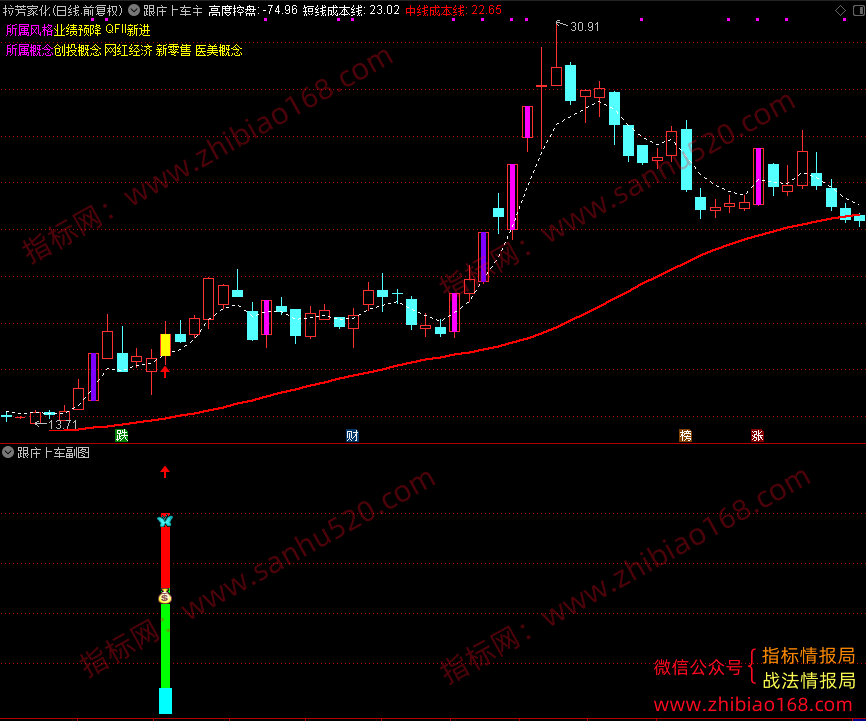Click the money bag icon in the sub-chart

(165, 597)
